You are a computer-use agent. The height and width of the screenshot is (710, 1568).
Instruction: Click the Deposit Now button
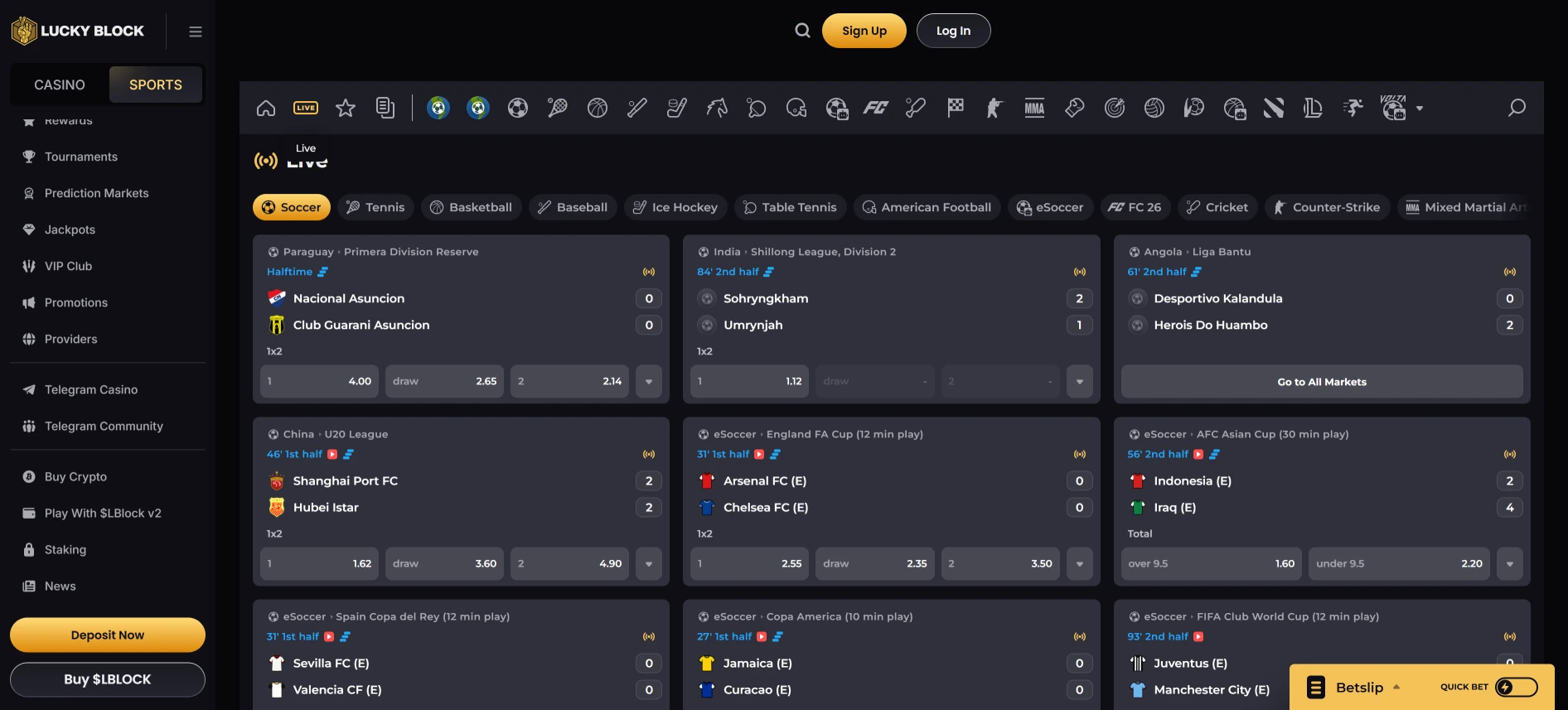pos(108,635)
